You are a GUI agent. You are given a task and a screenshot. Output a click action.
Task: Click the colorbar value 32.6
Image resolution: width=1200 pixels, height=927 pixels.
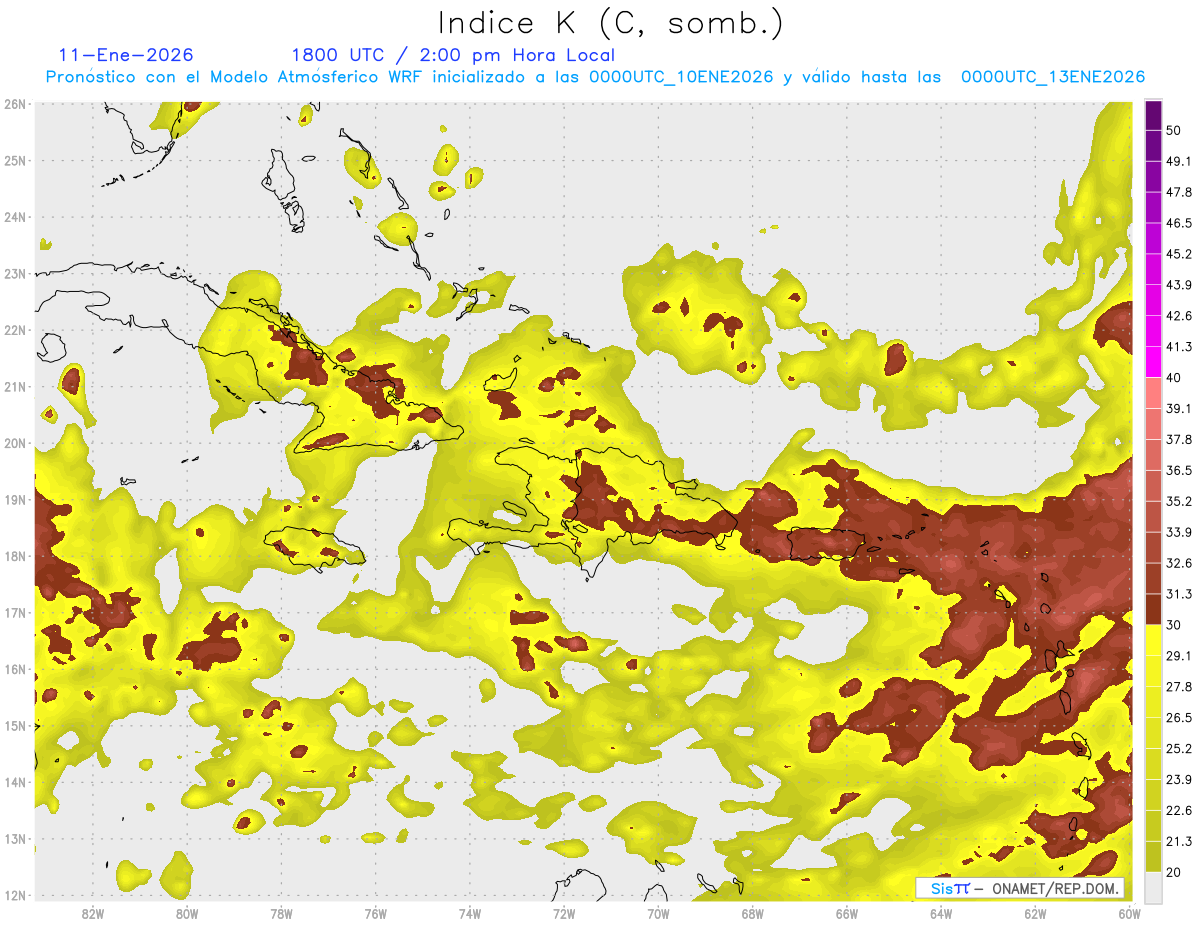[x=1179, y=563]
